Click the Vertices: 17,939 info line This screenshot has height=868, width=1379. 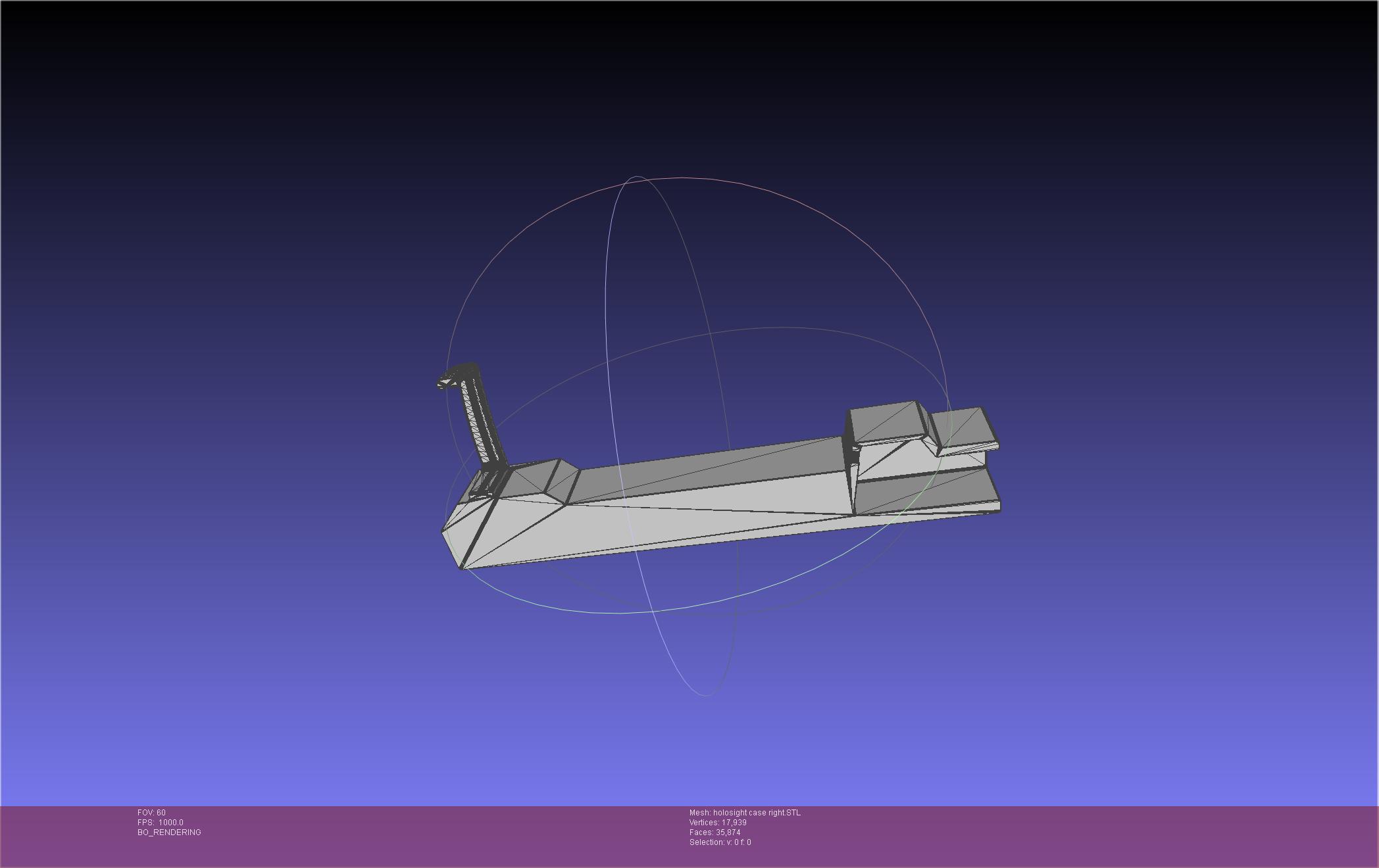(718, 823)
